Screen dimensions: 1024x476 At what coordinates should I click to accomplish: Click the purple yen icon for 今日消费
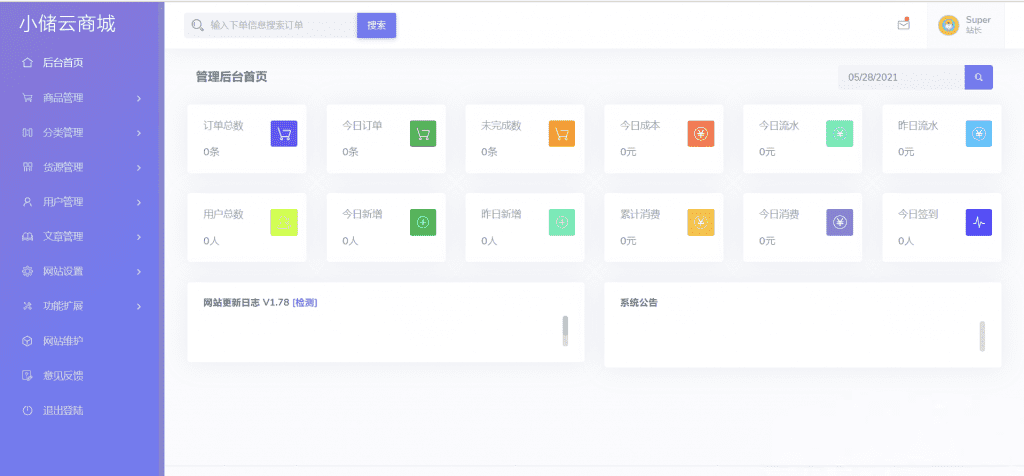coord(840,222)
